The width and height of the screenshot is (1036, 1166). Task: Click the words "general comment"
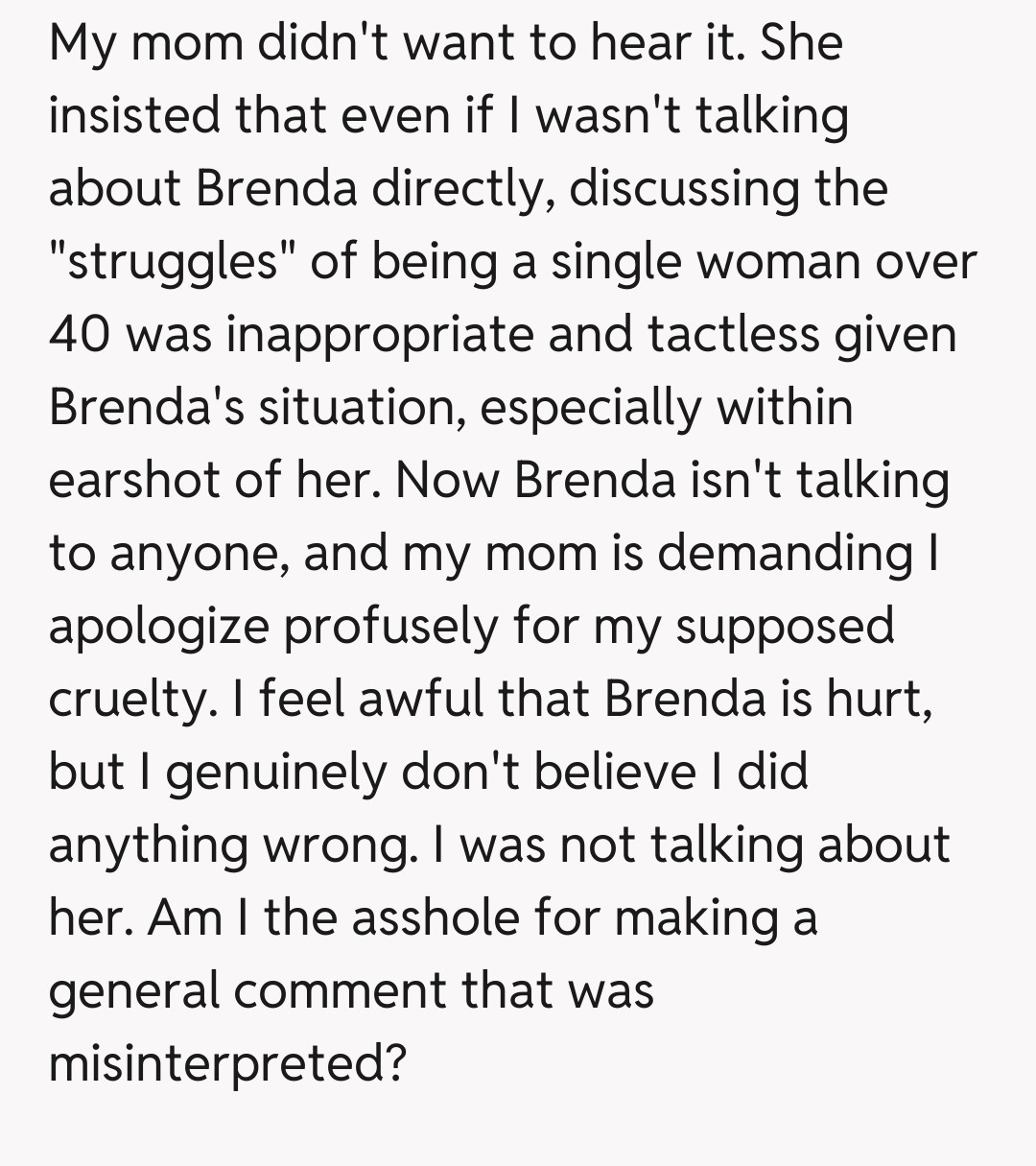coord(249,990)
